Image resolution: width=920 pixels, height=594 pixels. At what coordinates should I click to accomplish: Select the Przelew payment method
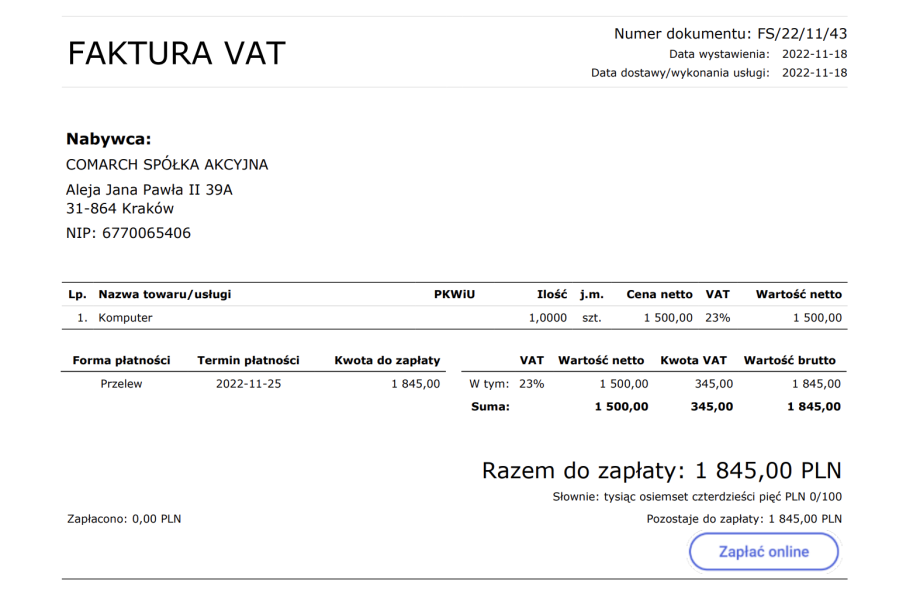pyautogui.click(x=121, y=383)
